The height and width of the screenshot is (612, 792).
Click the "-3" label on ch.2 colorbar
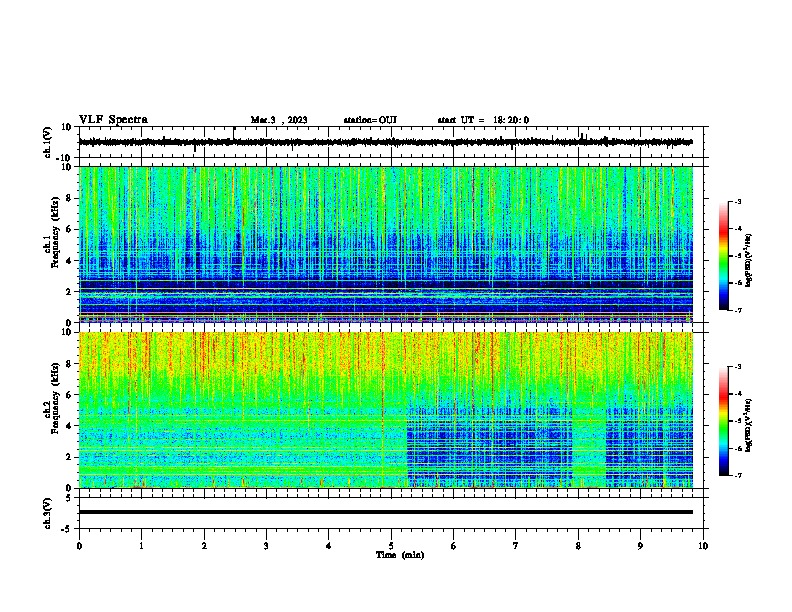[738, 367]
